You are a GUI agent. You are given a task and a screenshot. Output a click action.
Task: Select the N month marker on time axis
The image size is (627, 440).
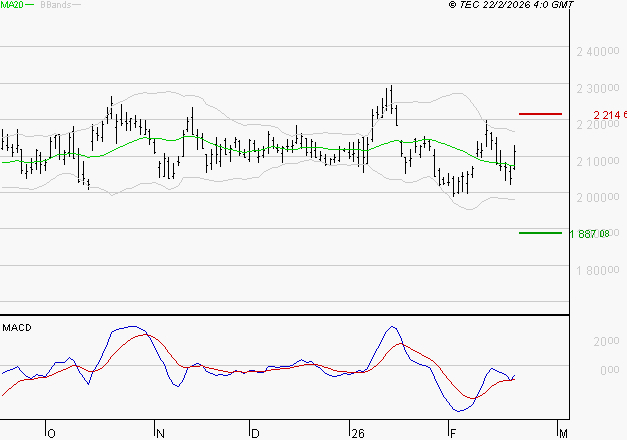159,433
